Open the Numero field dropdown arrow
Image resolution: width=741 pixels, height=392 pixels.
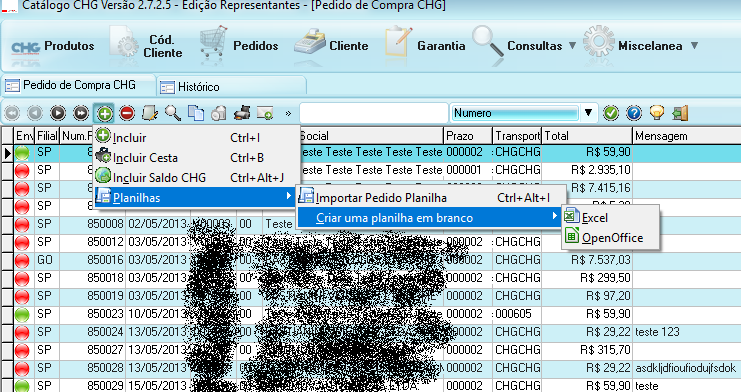coord(588,113)
